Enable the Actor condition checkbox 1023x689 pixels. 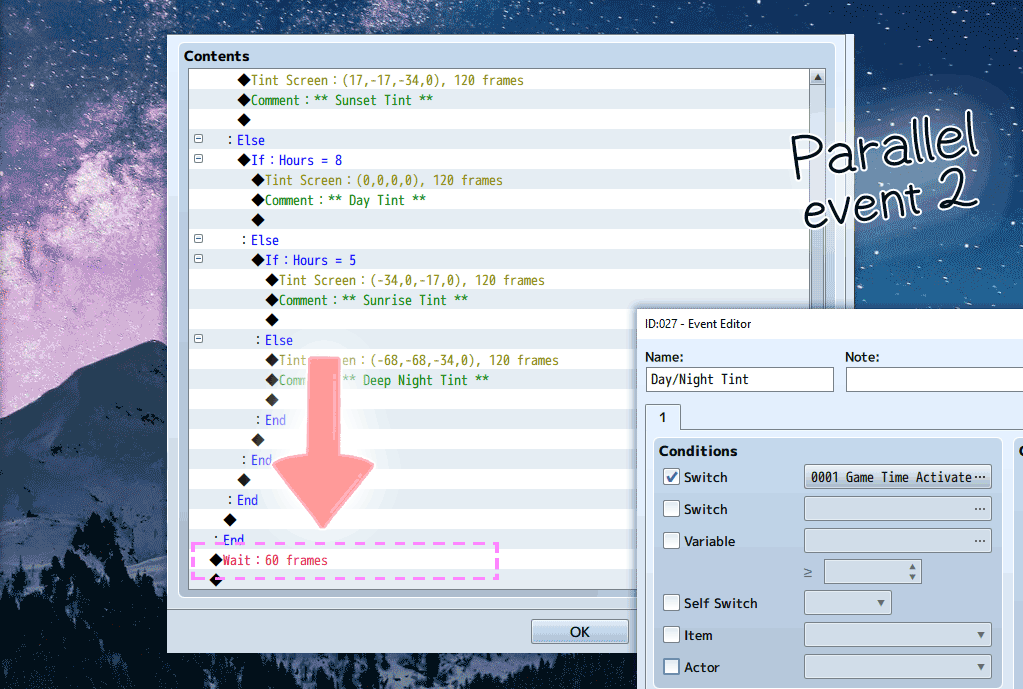tap(673, 666)
